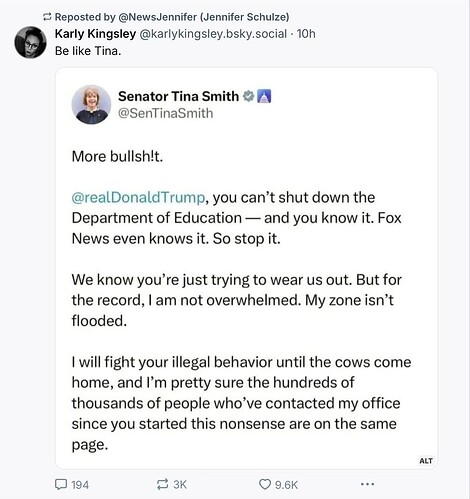Click the repost arrows icon

coord(163,484)
